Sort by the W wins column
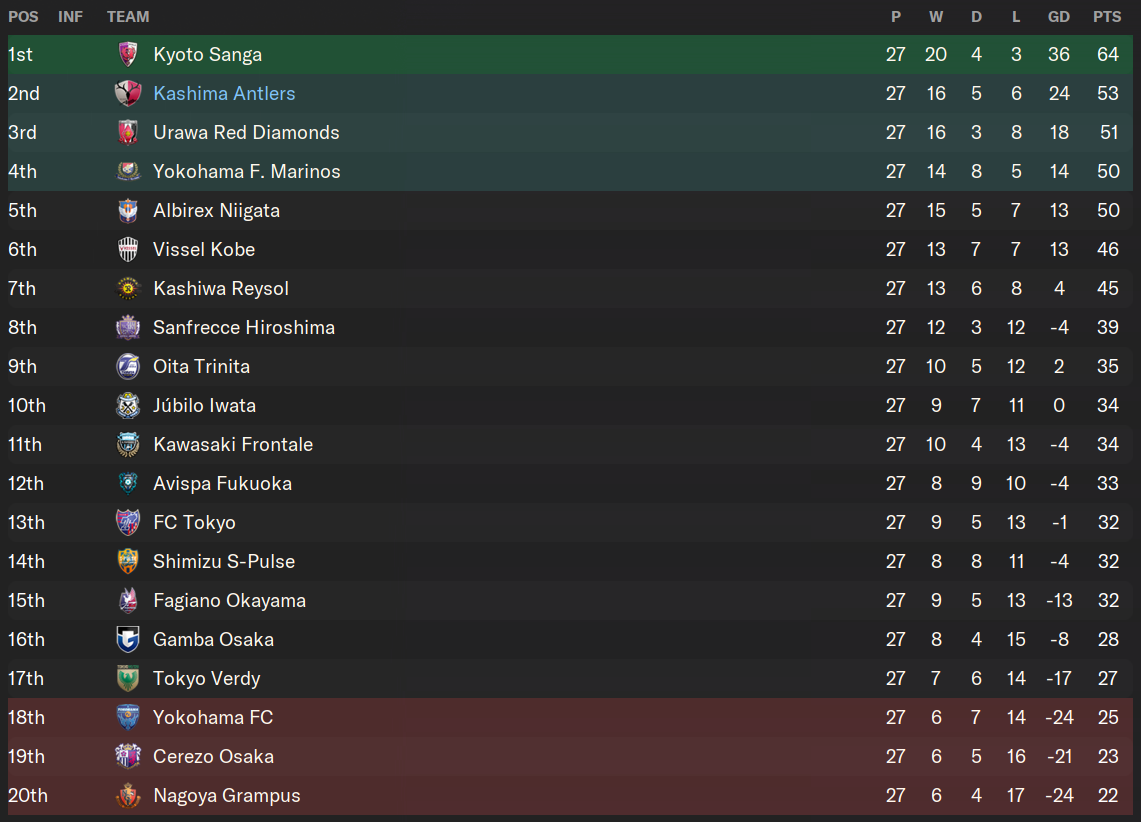 (x=936, y=17)
